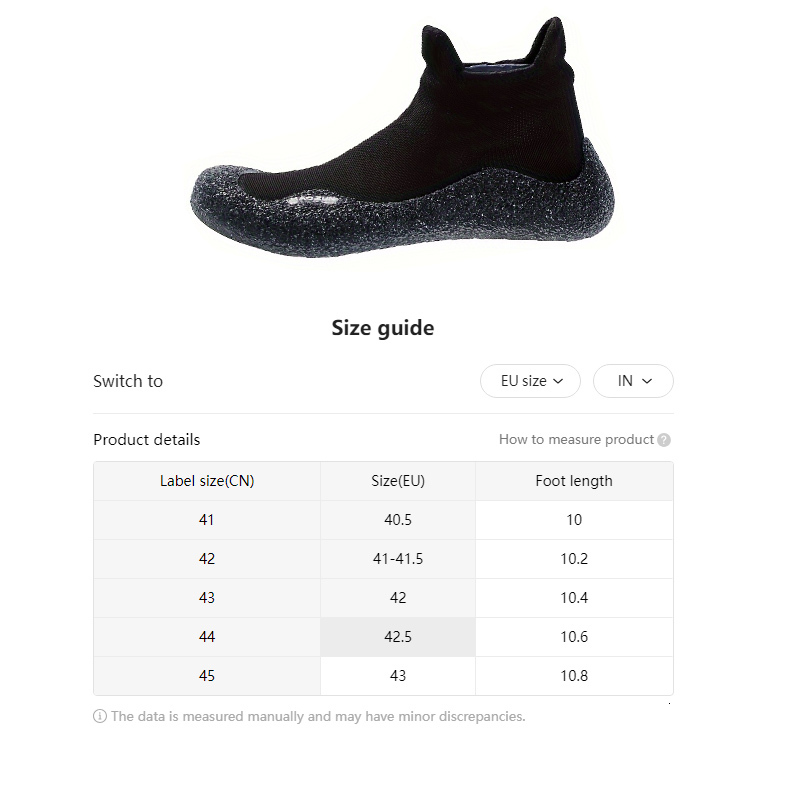The image size is (800, 800).
Task: Select label size 45 cell
Action: coord(207,676)
